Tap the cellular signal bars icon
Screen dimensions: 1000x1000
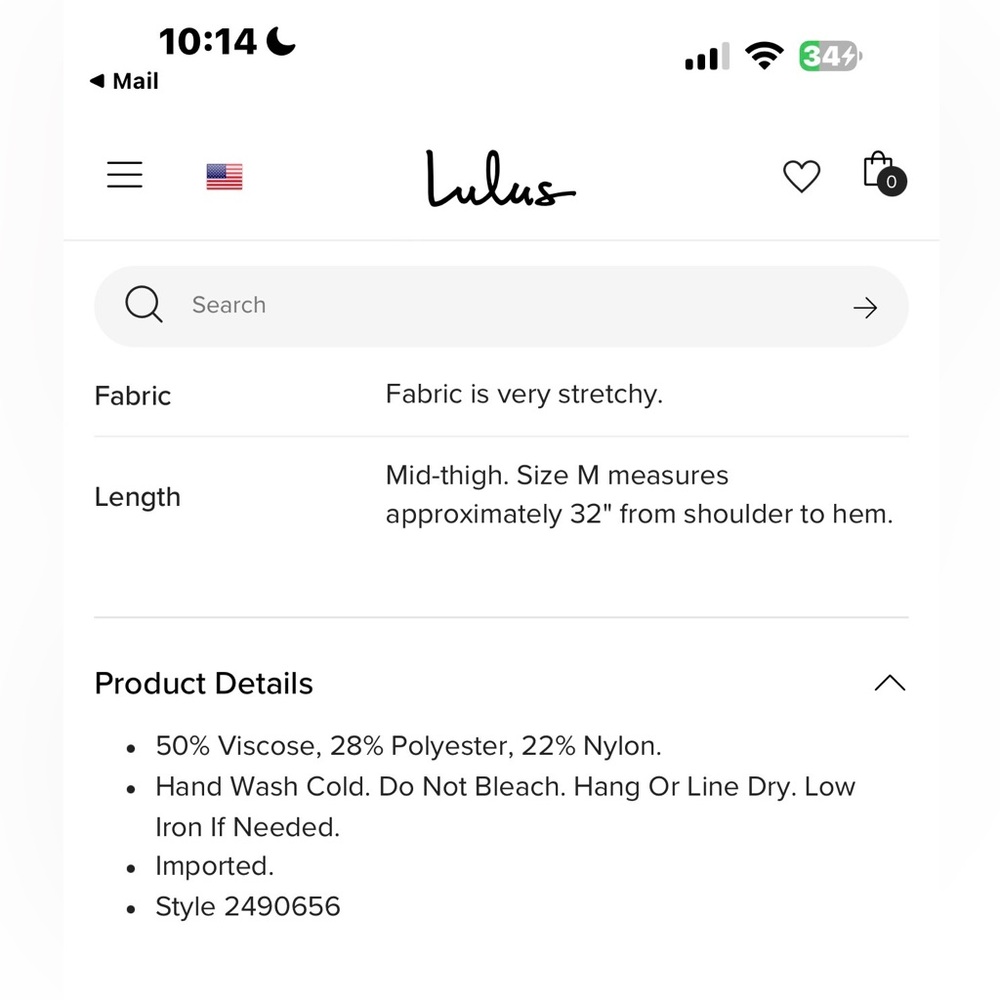(x=707, y=57)
